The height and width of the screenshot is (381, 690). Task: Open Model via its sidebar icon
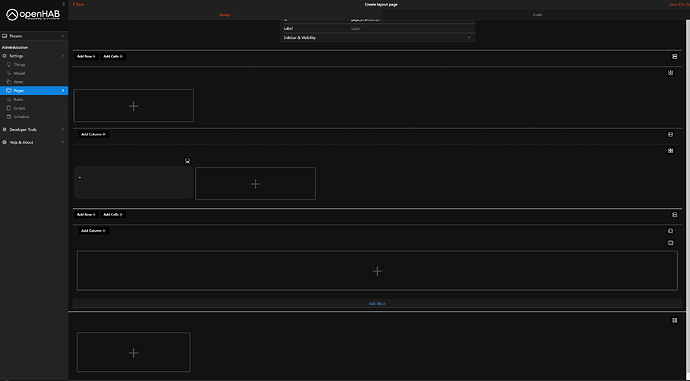(9, 73)
